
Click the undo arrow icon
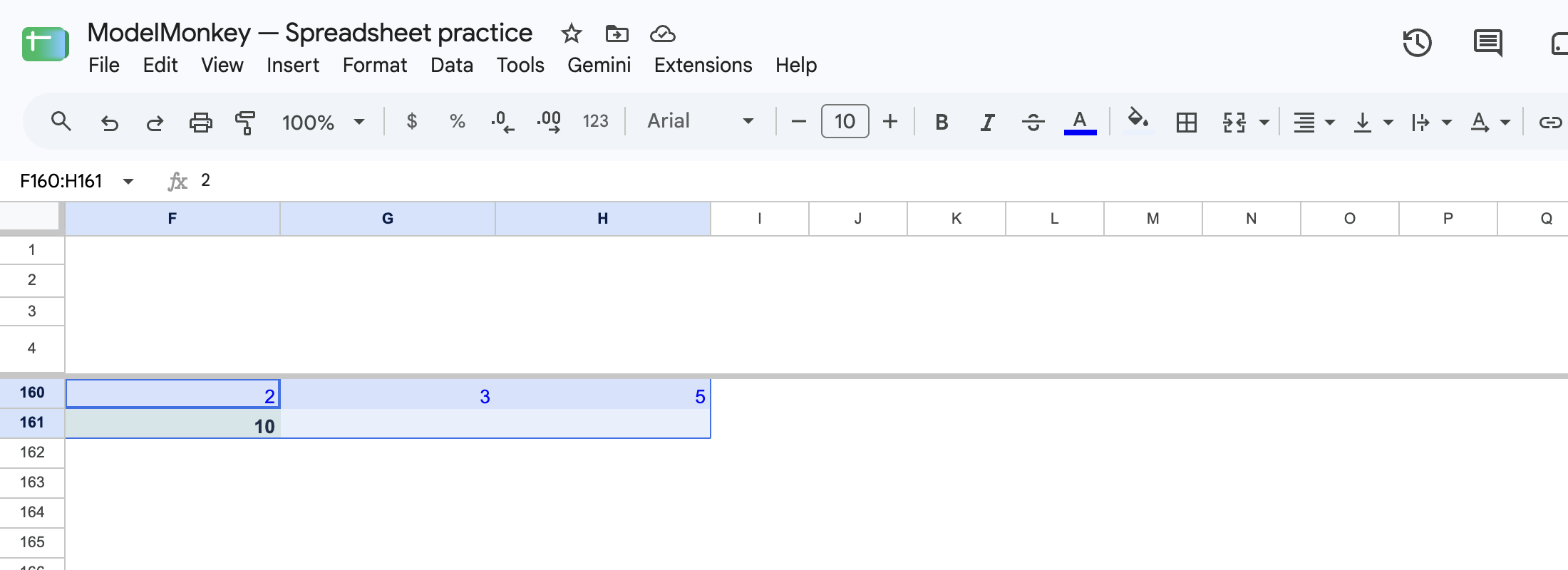point(109,123)
